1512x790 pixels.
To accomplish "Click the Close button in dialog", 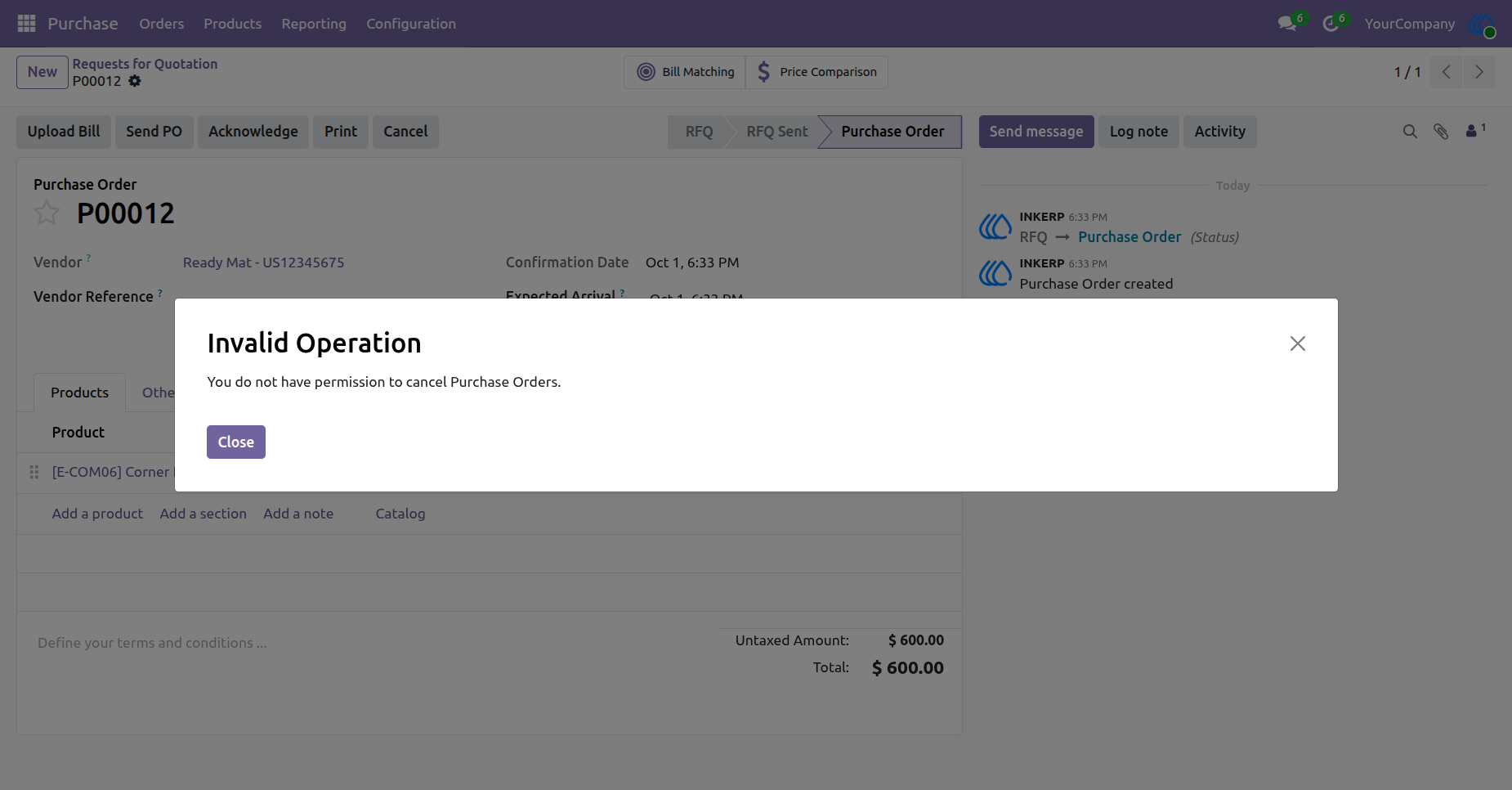I will [236, 442].
